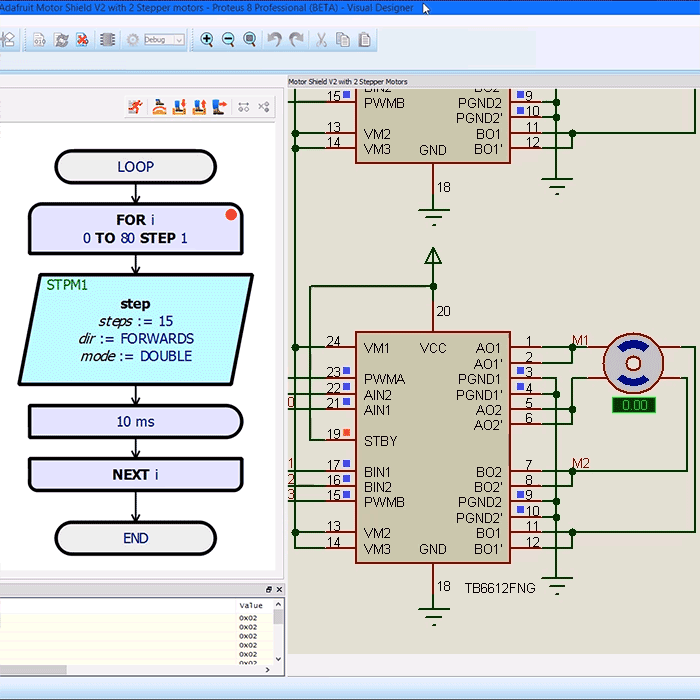This screenshot has height=700, width=700.
Task: Click the Run simulation running man icon
Action: coord(135,107)
